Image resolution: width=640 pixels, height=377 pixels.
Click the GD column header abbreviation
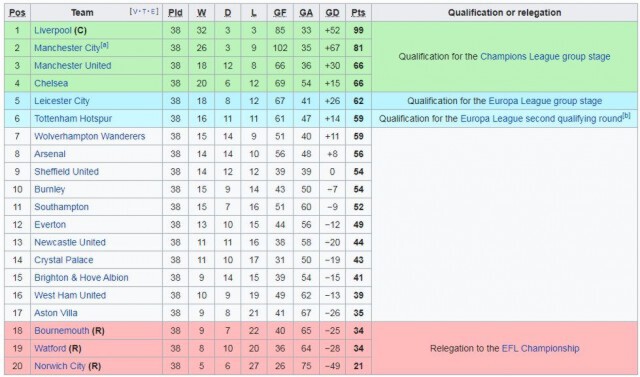pyautogui.click(x=332, y=13)
